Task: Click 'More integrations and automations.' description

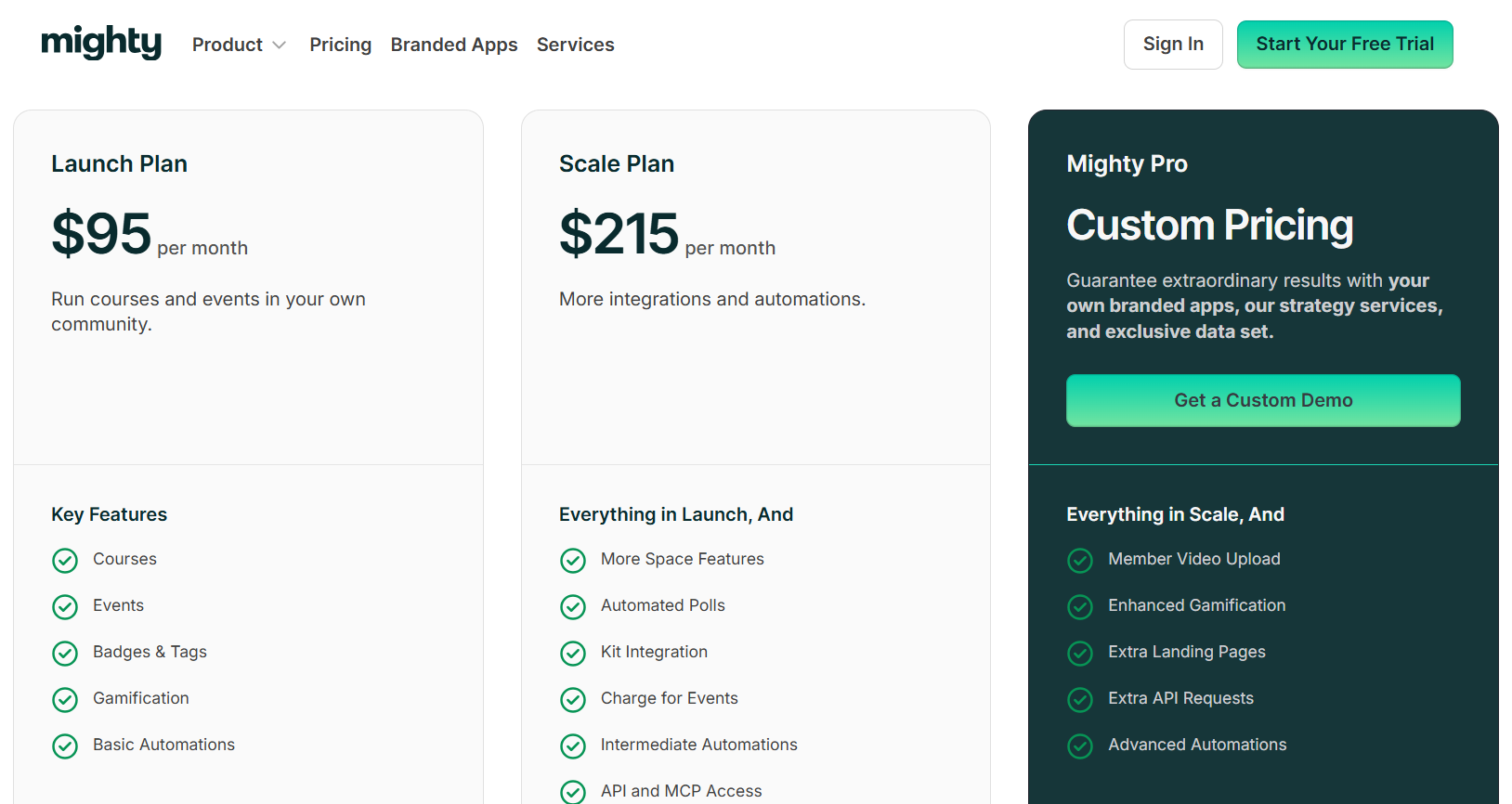Action: pyautogui.click(x=712, y=299)
